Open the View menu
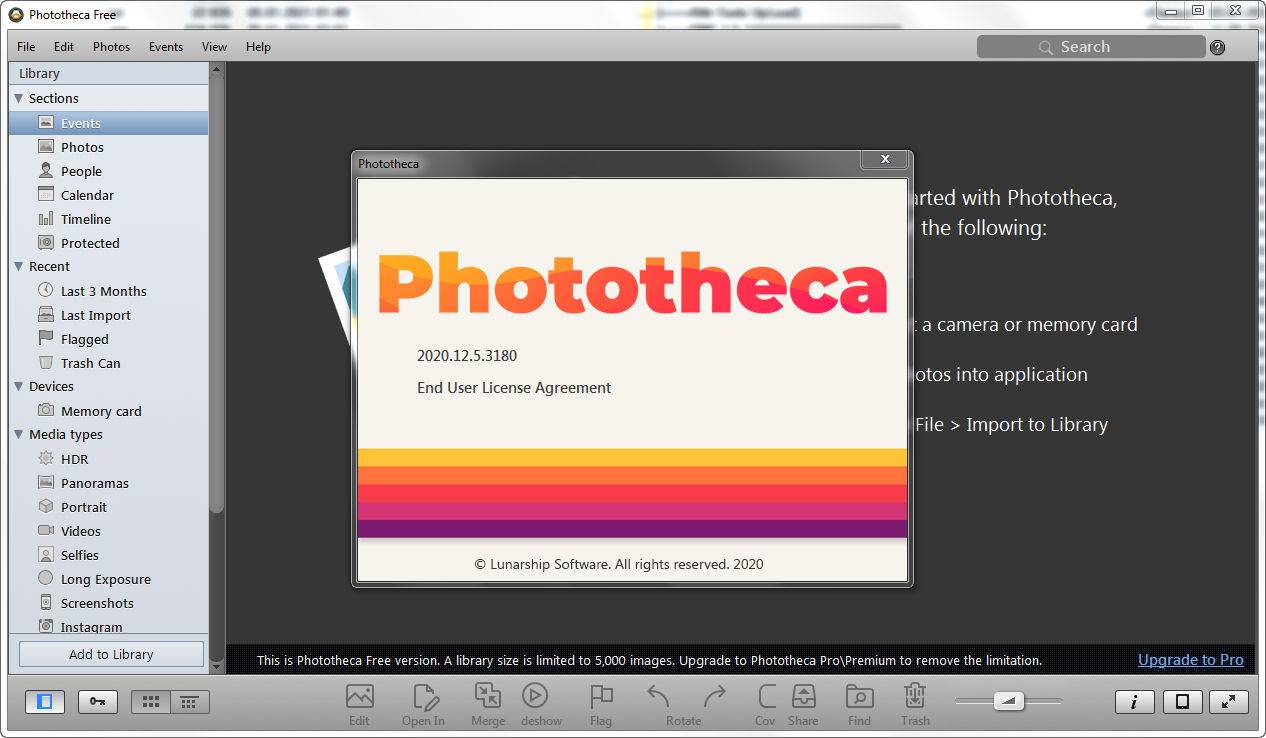Screen dimensions: 1266x738 coord(214,47)
